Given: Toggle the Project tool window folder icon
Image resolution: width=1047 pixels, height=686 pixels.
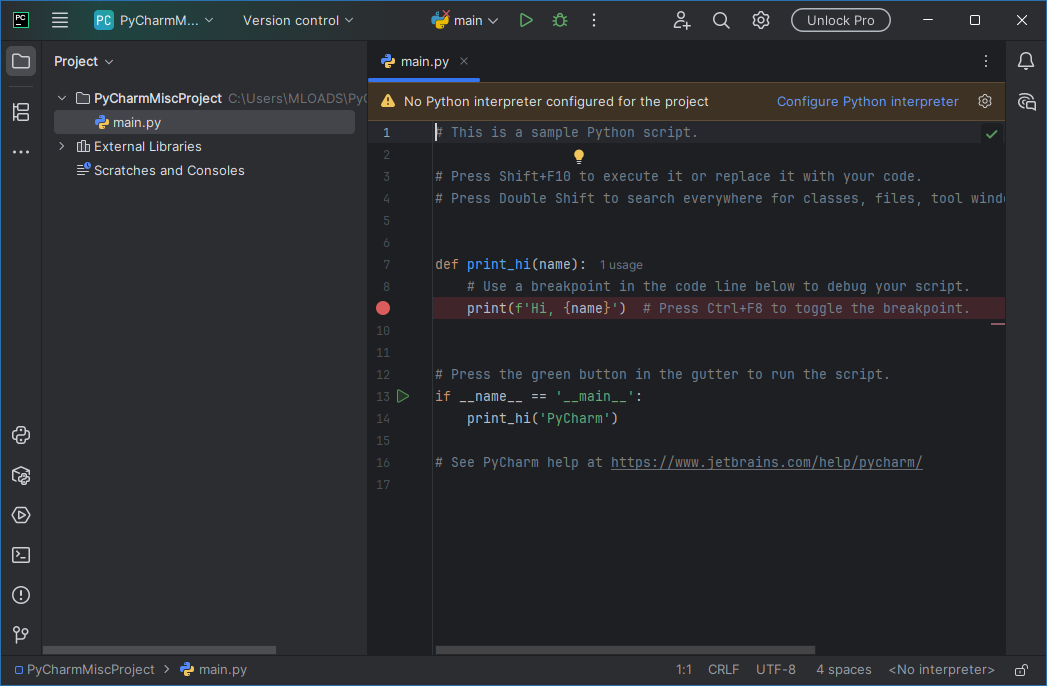Looking at the screenshot, I should click(21, 61).
